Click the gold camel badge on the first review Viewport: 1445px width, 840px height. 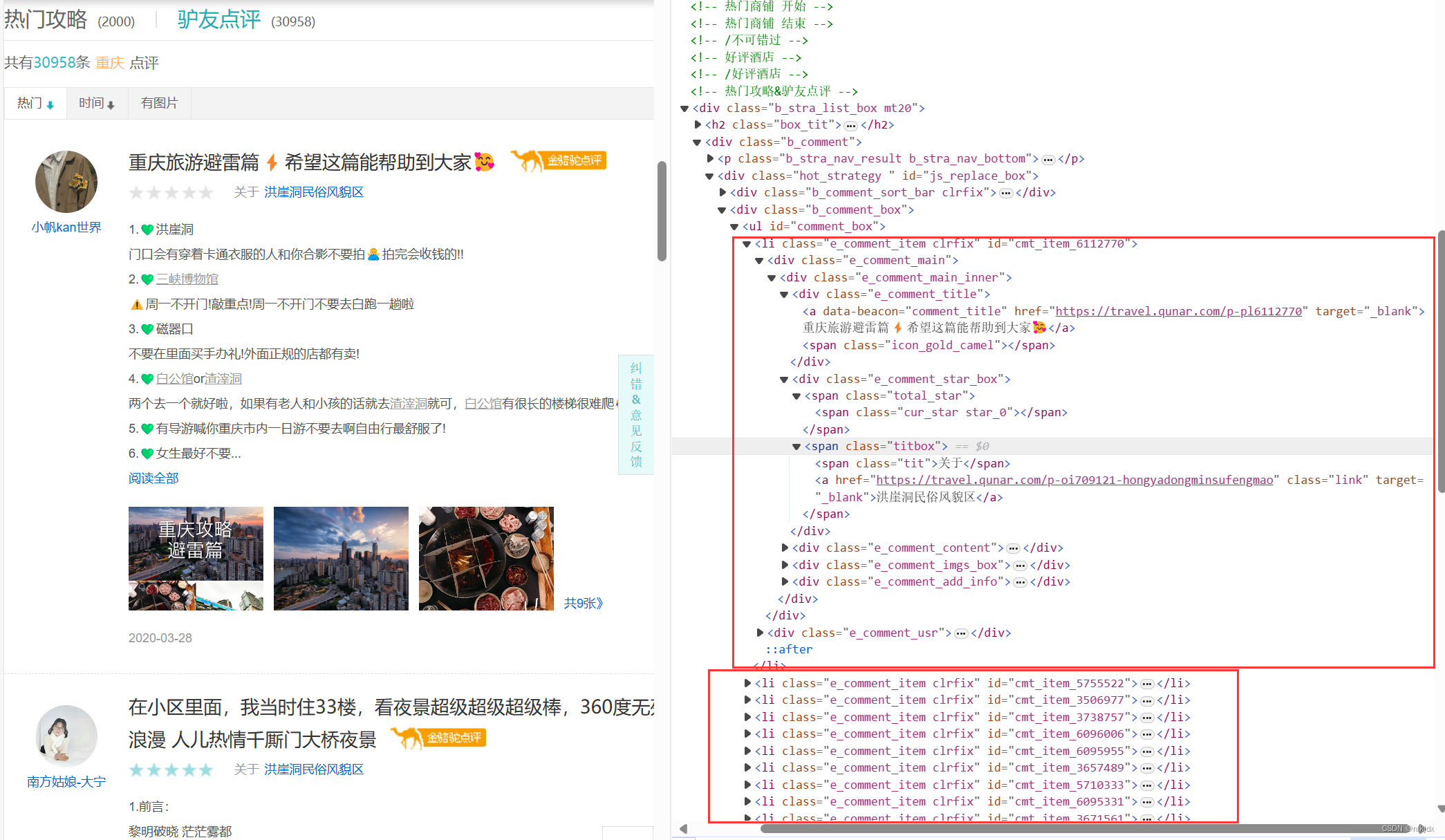[x=559, y=160]
